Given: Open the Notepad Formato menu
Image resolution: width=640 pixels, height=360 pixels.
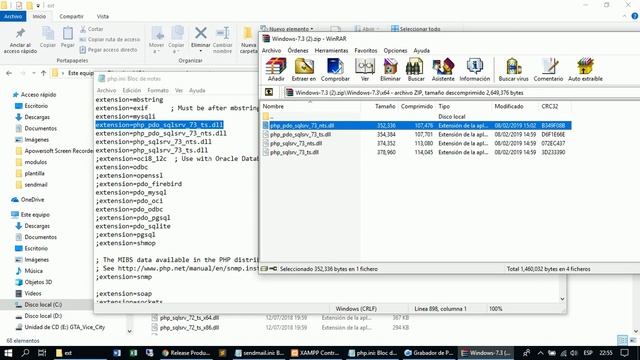Looking at the screenshot, I should coord(158,90).
